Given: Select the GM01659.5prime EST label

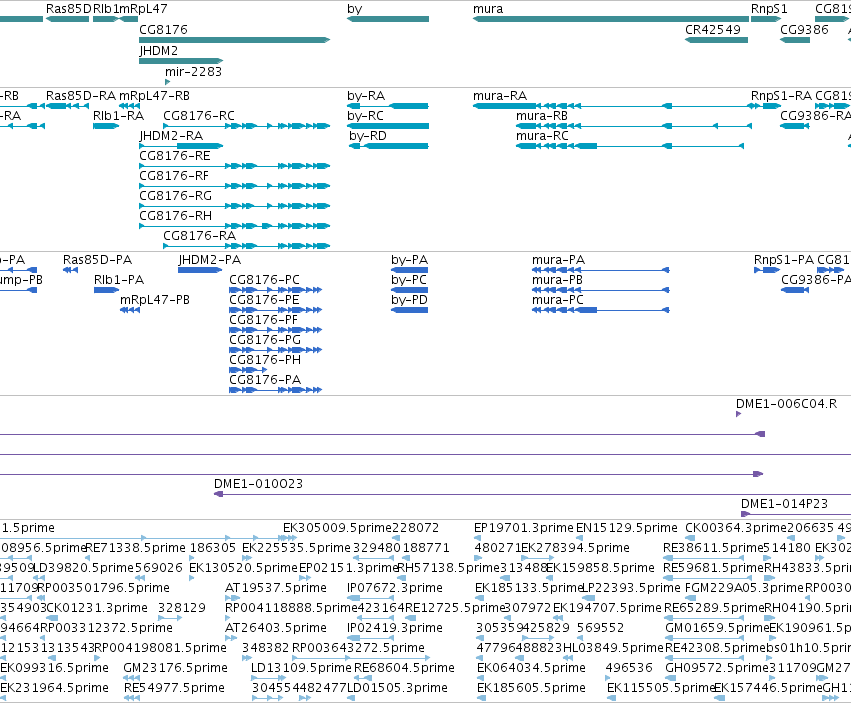Looking at the screenshot, I should [x=717, y=628].
